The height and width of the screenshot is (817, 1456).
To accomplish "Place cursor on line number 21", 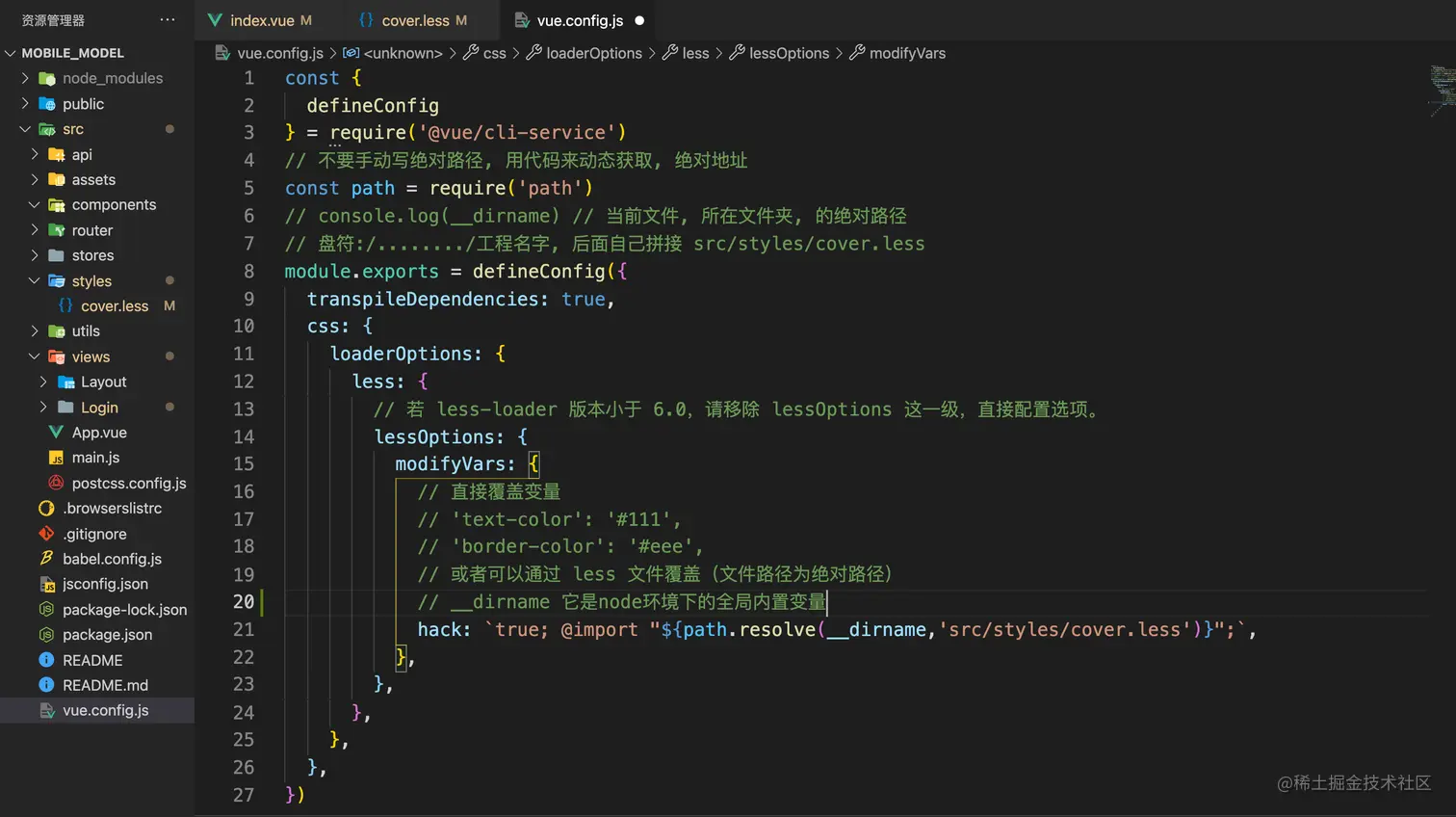I will point(244,629).
